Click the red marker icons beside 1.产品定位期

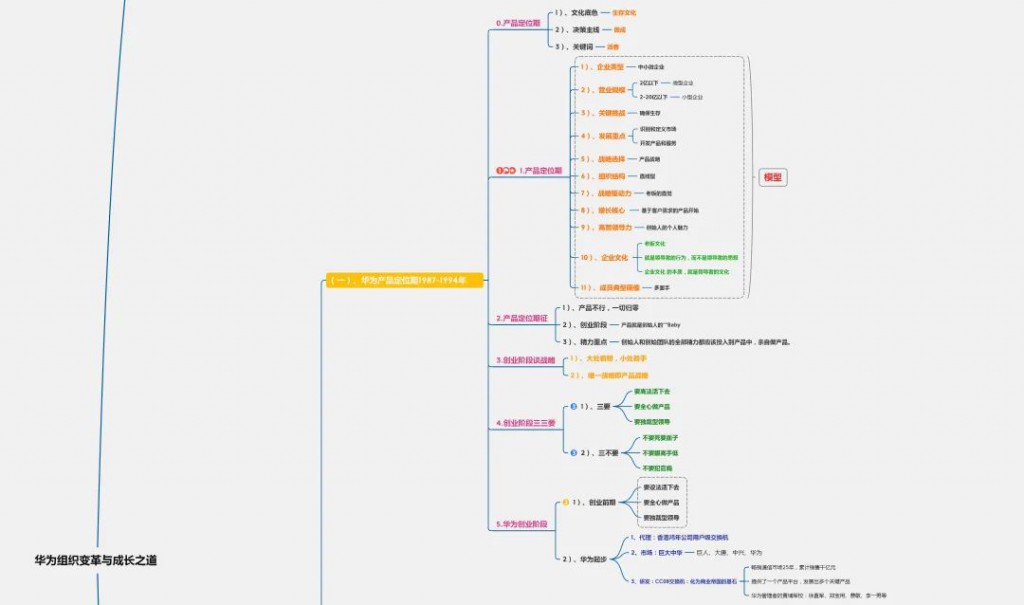[x=505, y=171]
